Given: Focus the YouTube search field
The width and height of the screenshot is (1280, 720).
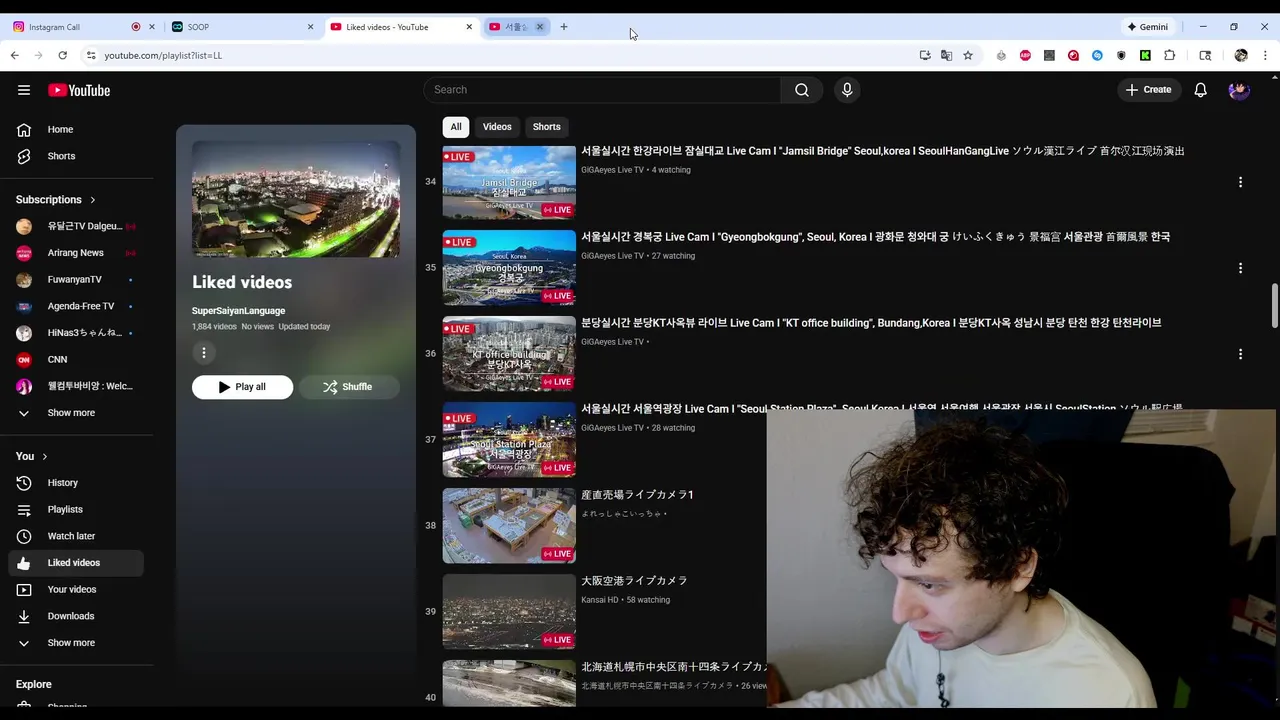Looking at the screenshot, I should pyautogui.click(x=602, y=90).
